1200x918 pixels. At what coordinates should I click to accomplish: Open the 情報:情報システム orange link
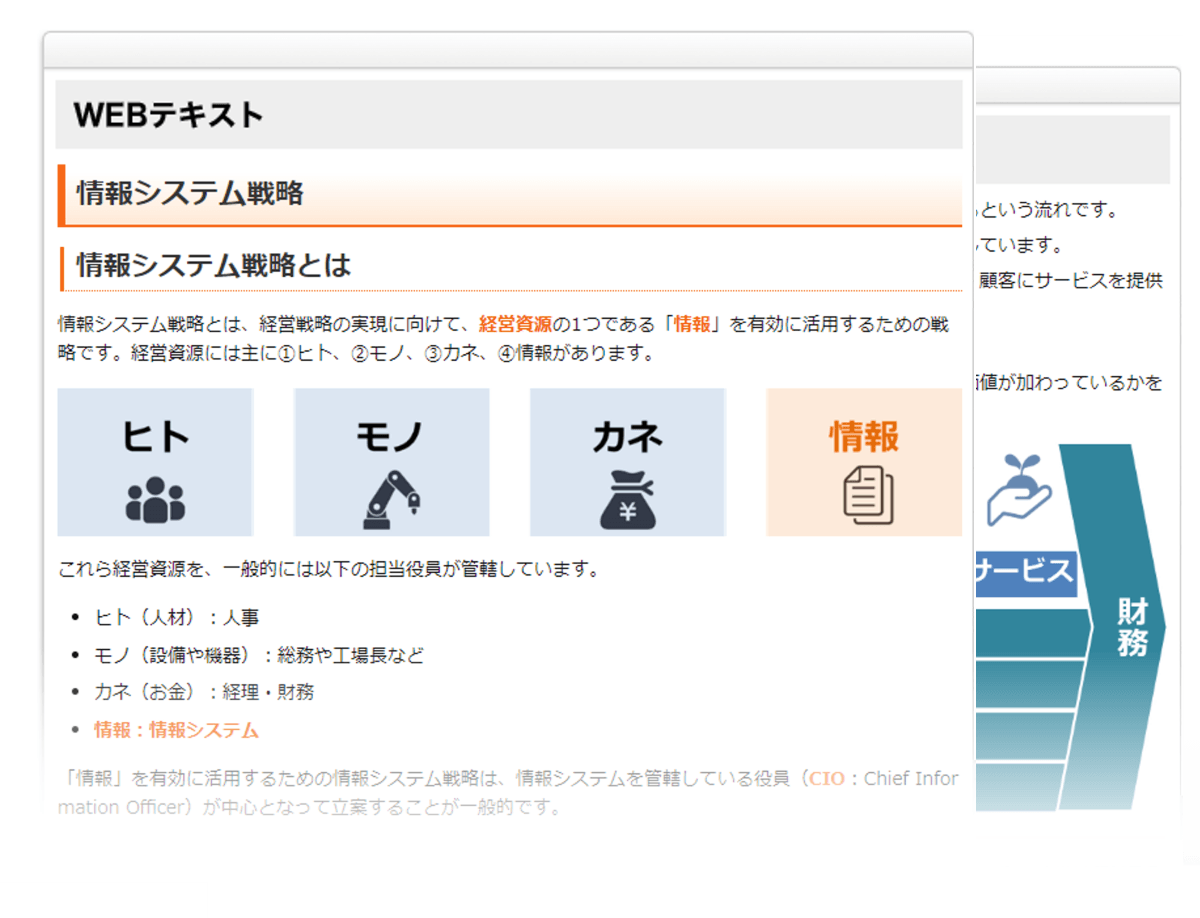tap(174, 730)
